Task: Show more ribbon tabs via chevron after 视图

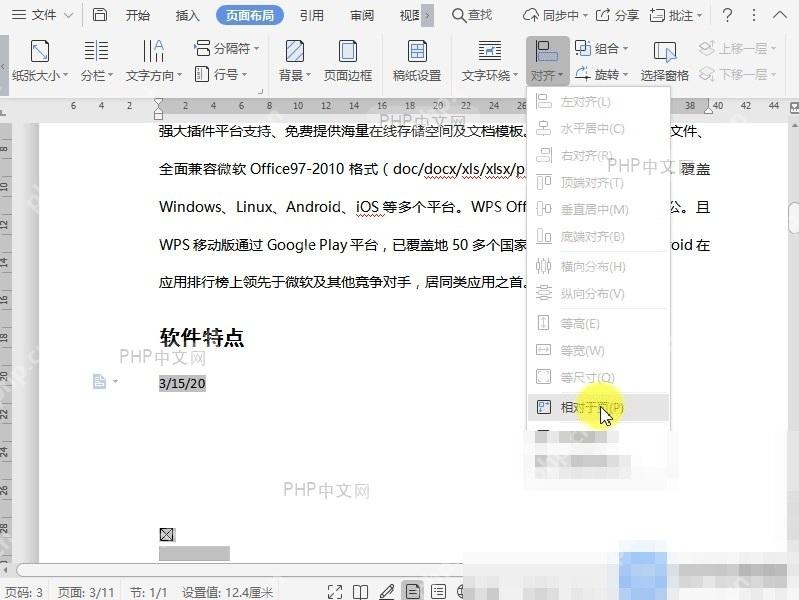Action: [x=428, y=15]
